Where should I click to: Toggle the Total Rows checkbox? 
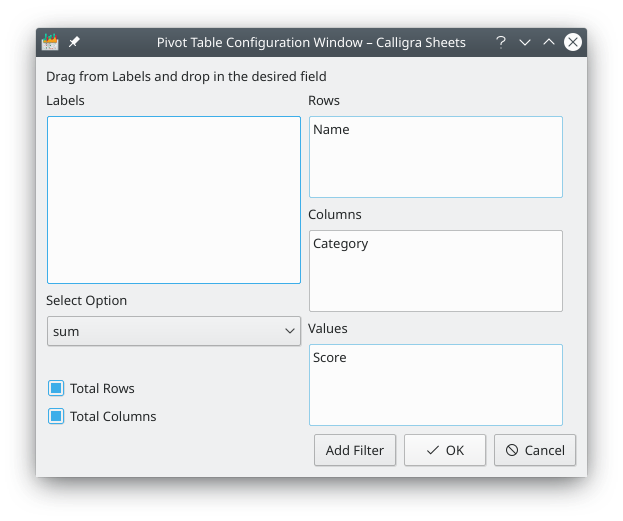pyautogui.click(x=57, y=388)
